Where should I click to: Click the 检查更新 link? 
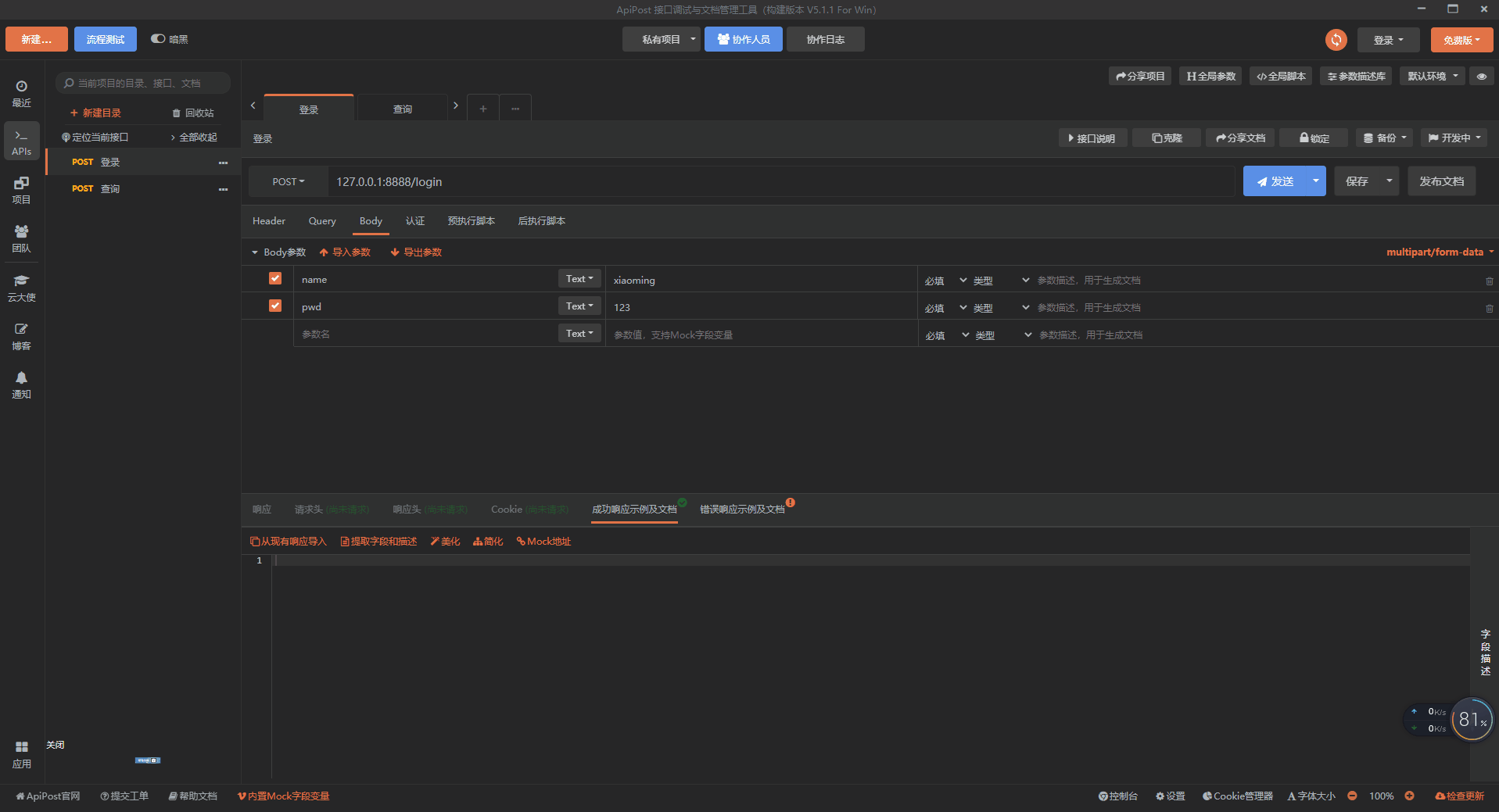pyautogui.click(x=1459, y=796)
